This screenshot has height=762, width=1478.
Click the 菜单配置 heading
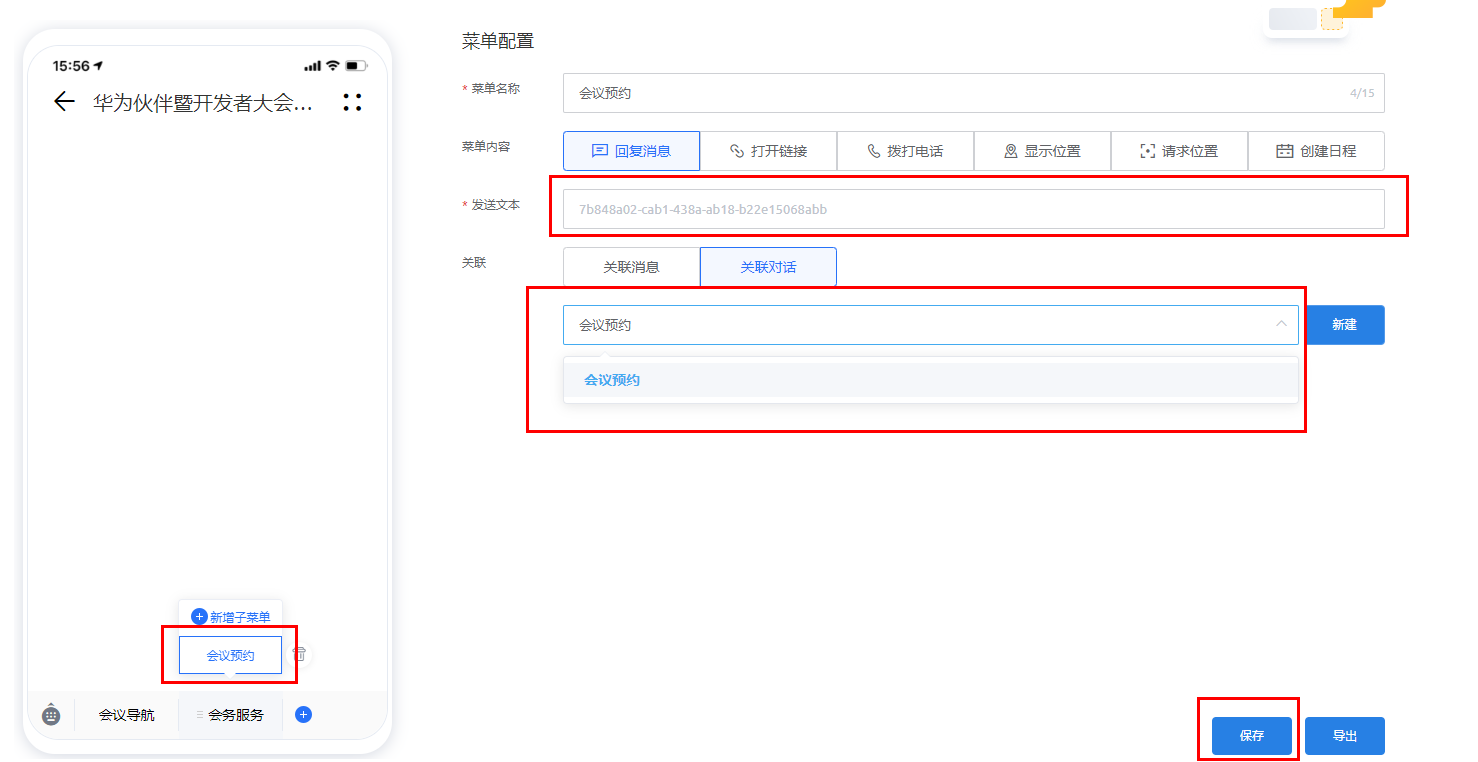498,41
